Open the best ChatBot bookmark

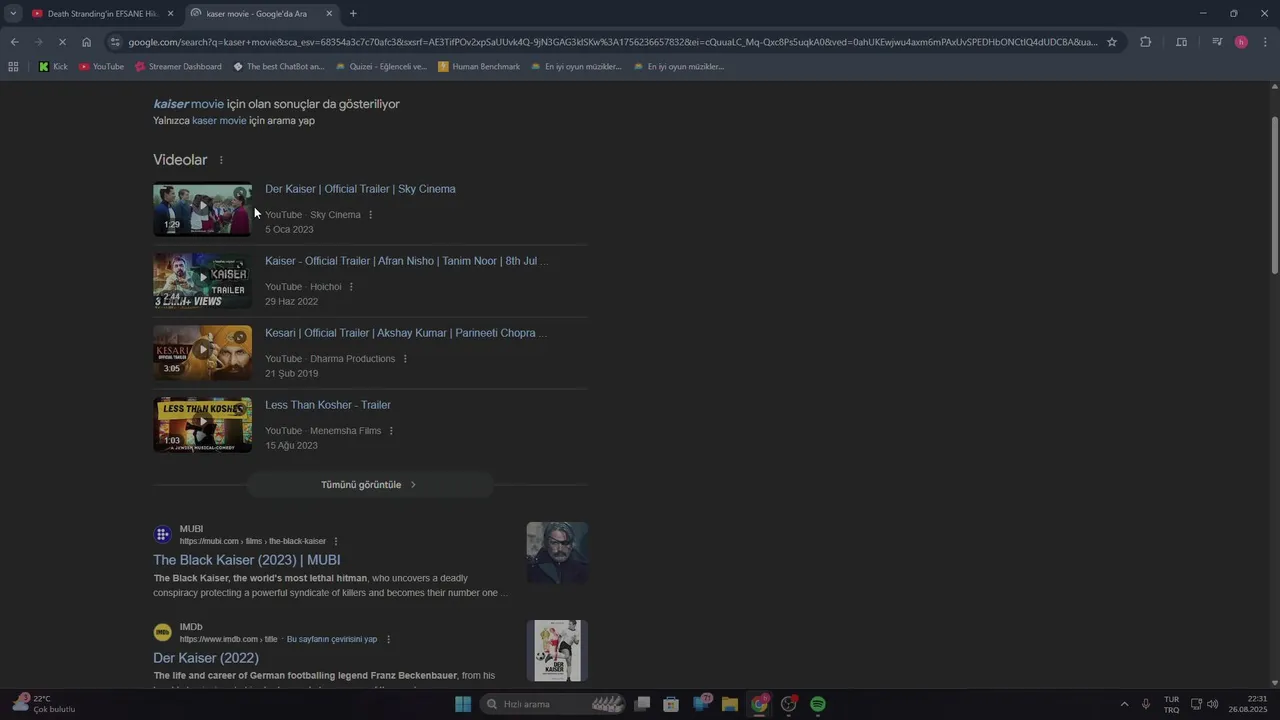point(279,67)
